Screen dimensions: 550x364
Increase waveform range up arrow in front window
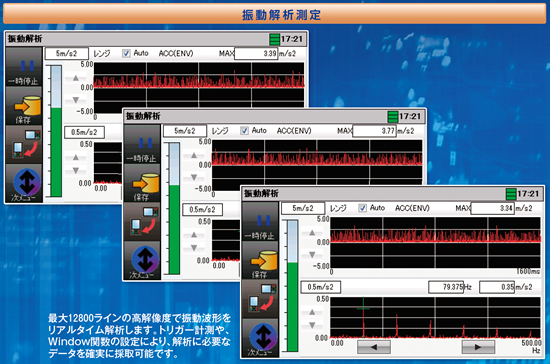point(312,233)
